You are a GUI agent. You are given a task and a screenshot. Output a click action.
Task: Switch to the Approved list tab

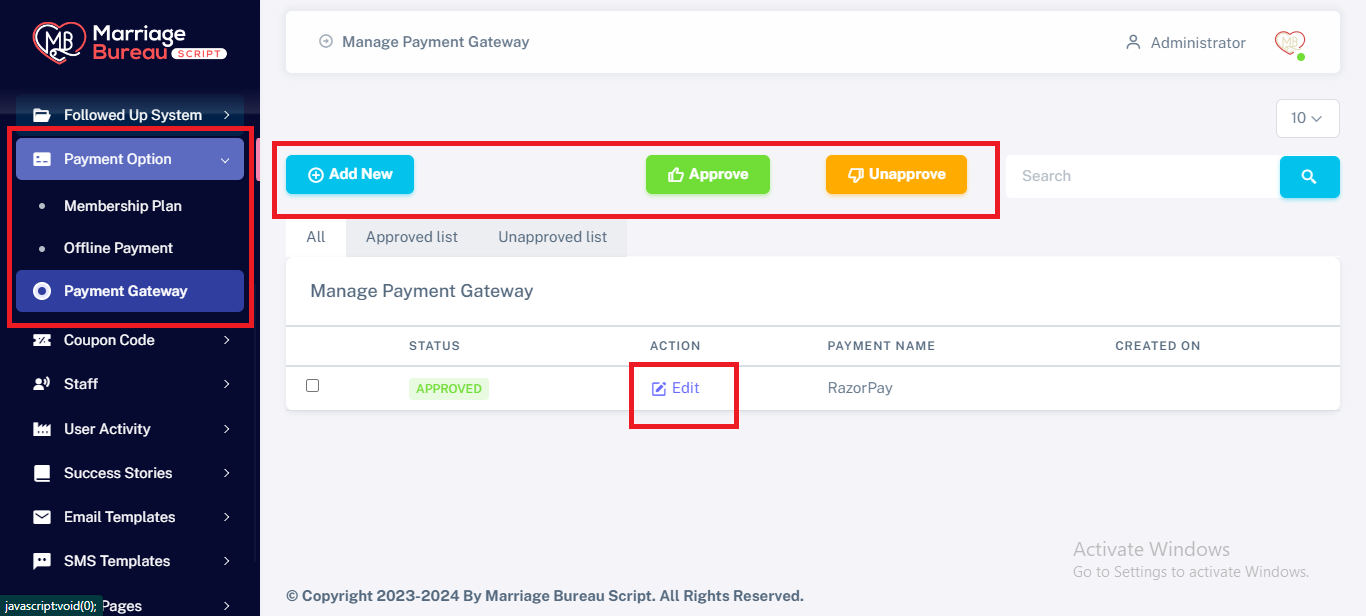point(412,237)
